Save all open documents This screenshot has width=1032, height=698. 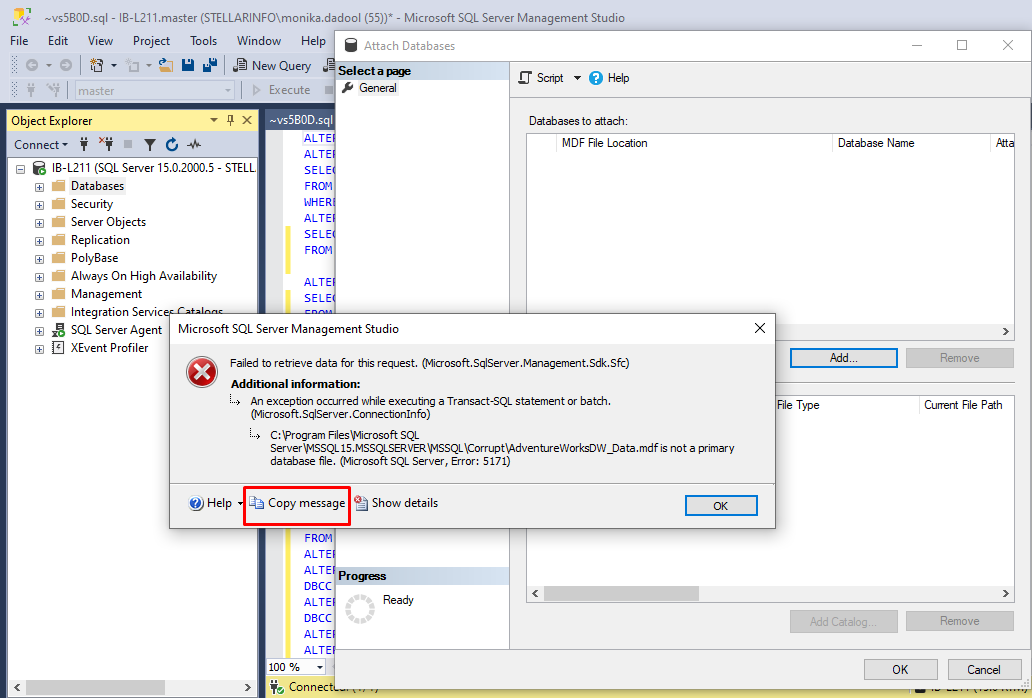point(208,64)
